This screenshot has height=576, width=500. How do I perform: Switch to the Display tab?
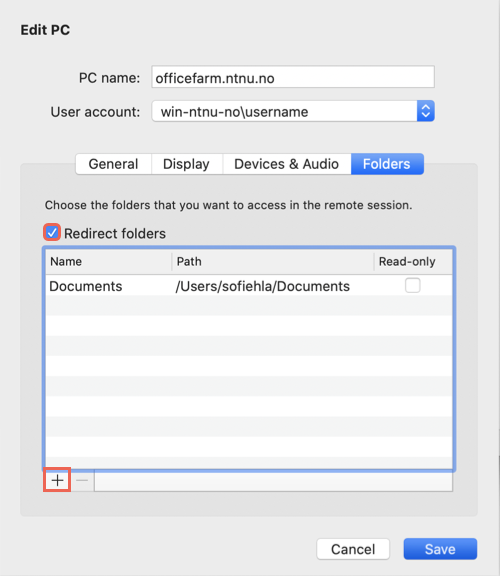click(x=186, y=164)
